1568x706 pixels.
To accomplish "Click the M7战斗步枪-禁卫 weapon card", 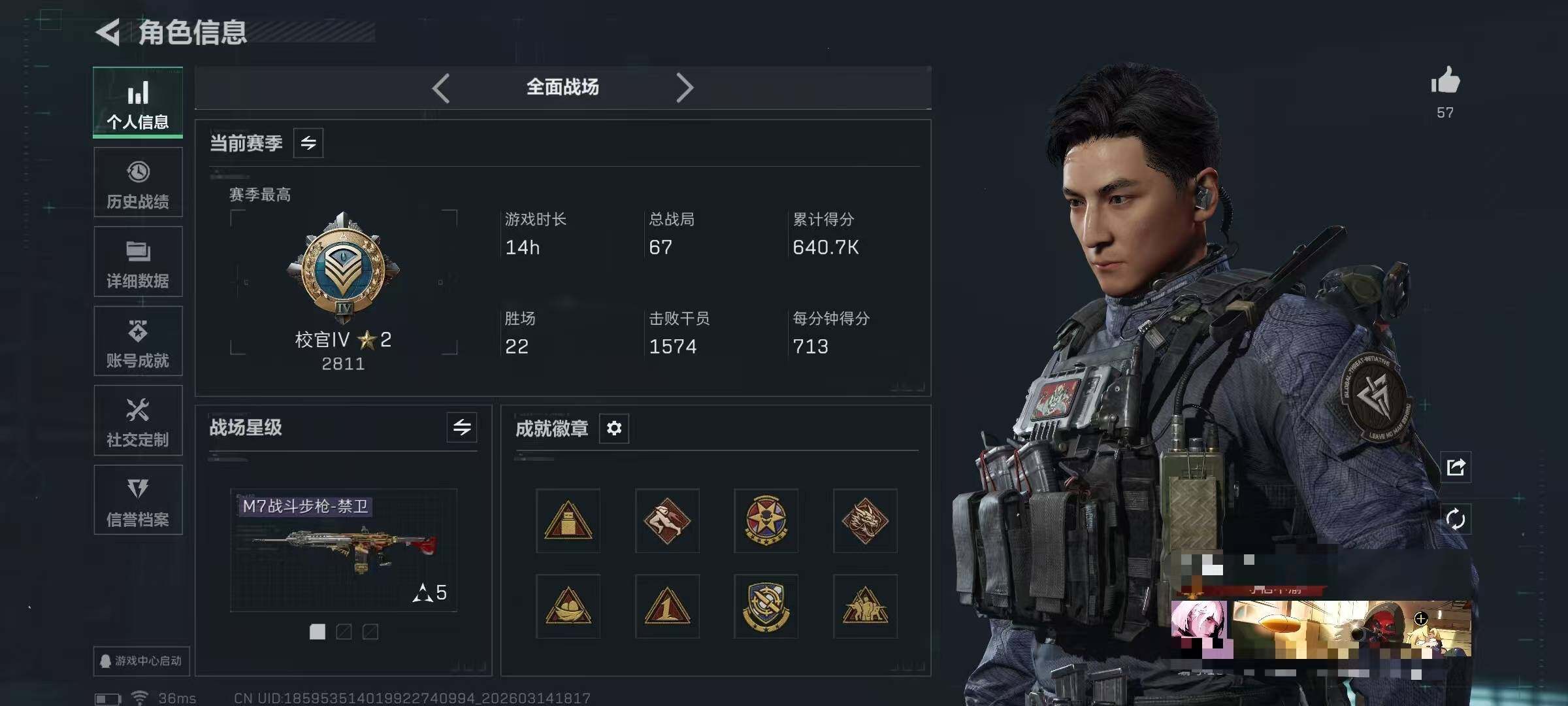I will pyautogui.click(x=344, y=550).
